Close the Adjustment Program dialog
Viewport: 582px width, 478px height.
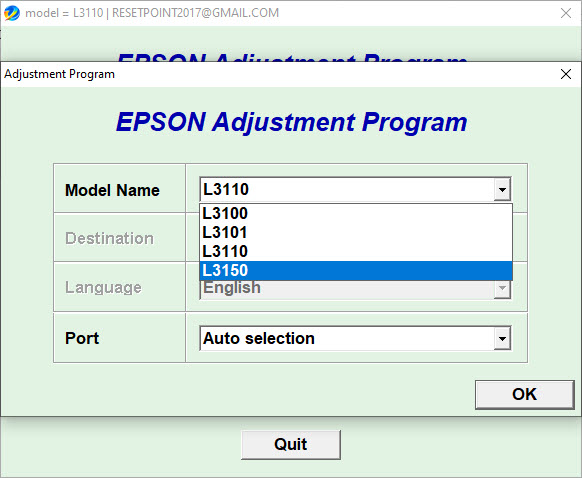click(x=566, y=74)
